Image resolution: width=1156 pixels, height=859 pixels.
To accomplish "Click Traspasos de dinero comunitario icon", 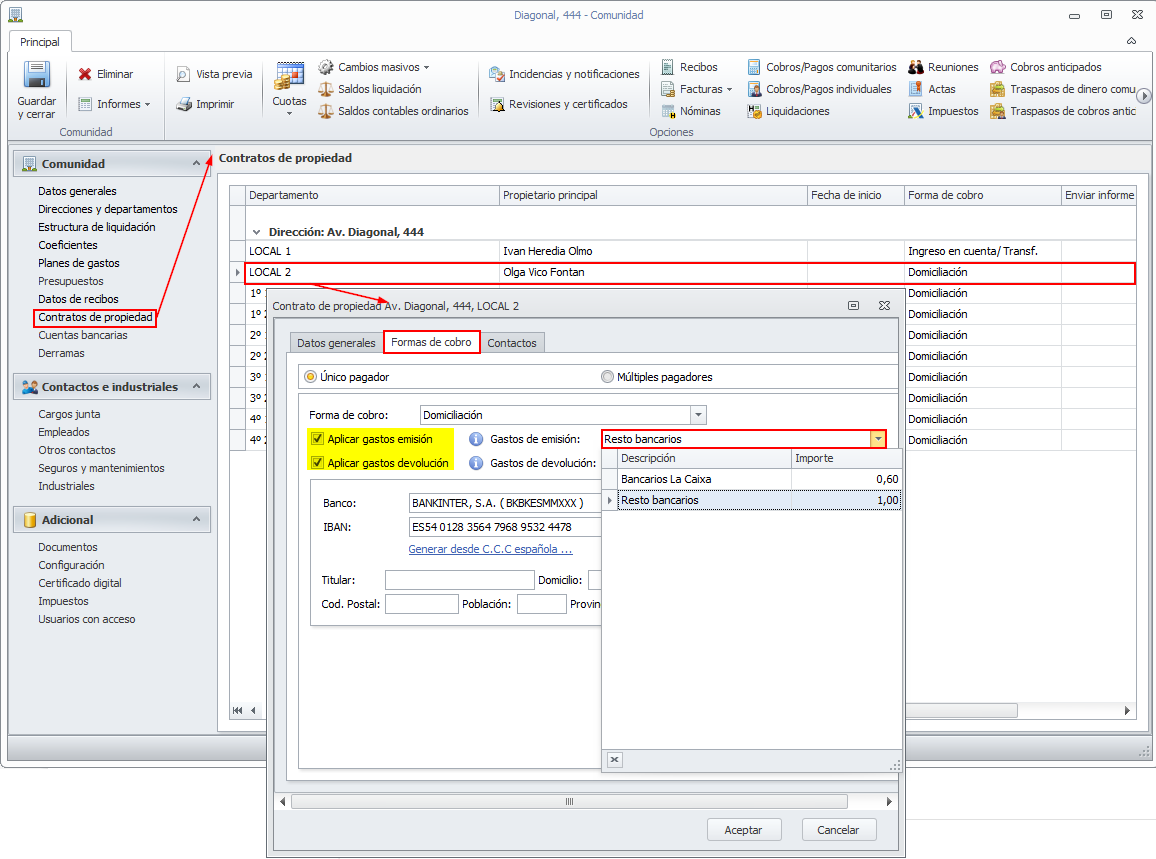I will 997,89.
